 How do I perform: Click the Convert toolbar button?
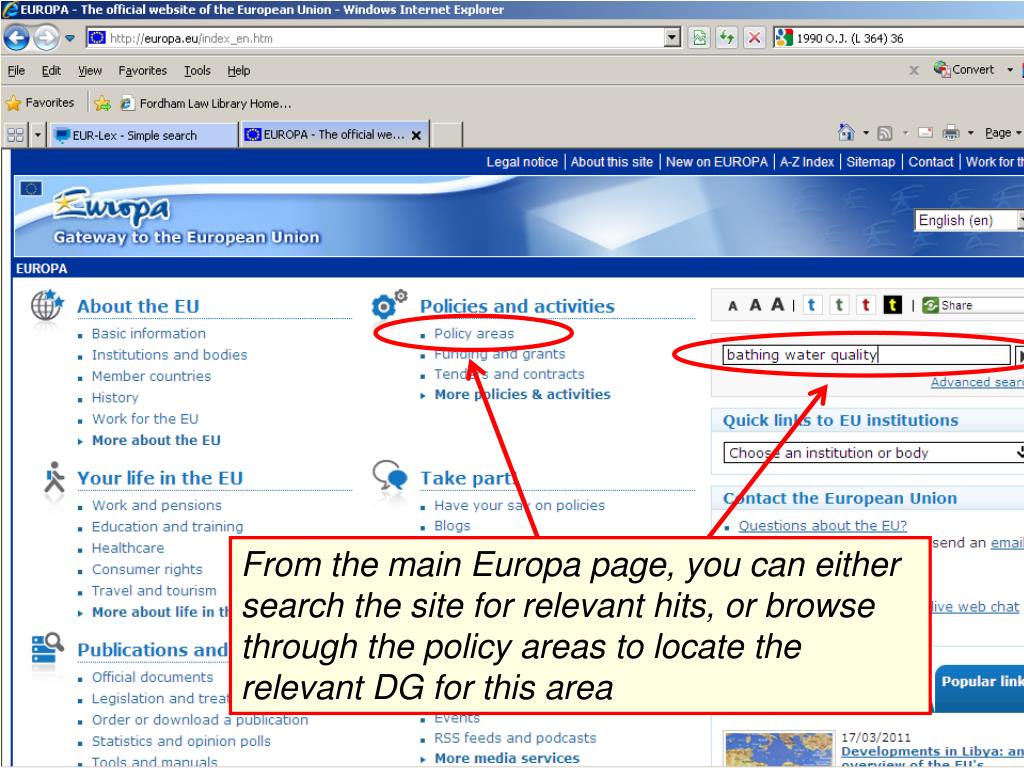tap(964, 69)
